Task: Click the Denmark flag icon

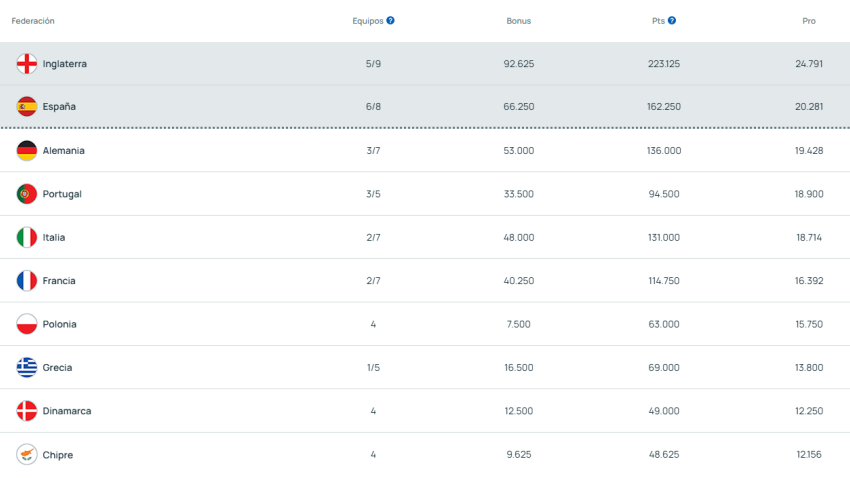Action: pyautogui.click(x=27, y=411)
